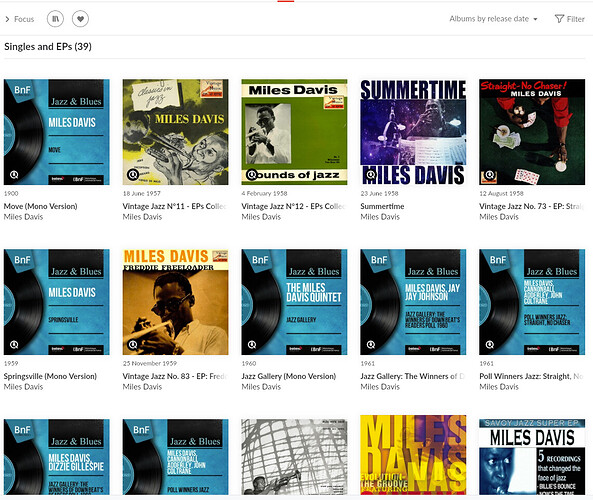The image size is (593, 500).
Task: Click the Vintage Jazz N°11 title link
Action: coord(174,206)
